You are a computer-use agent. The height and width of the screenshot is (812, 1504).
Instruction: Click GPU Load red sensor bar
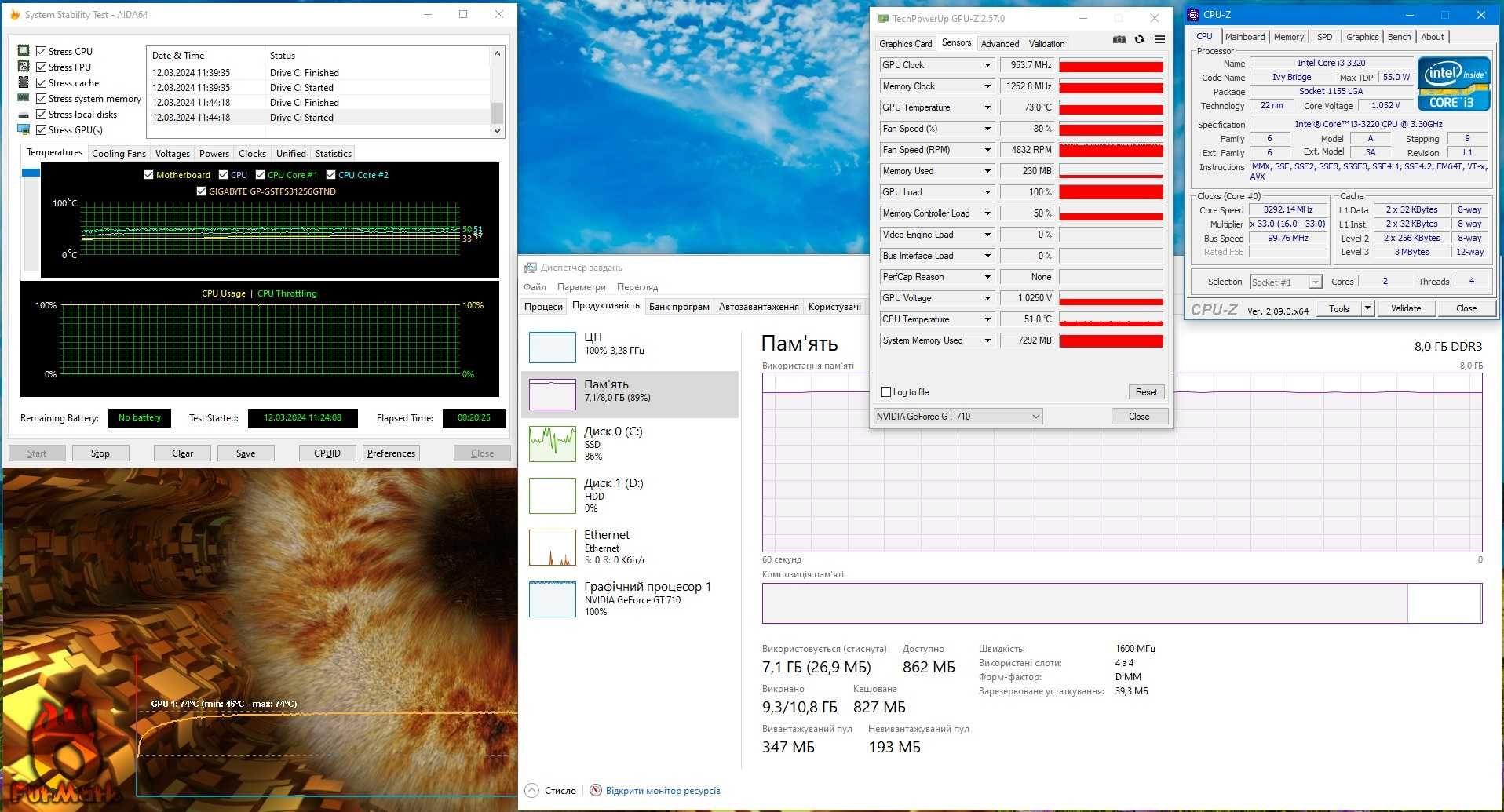coord(1112,192)
